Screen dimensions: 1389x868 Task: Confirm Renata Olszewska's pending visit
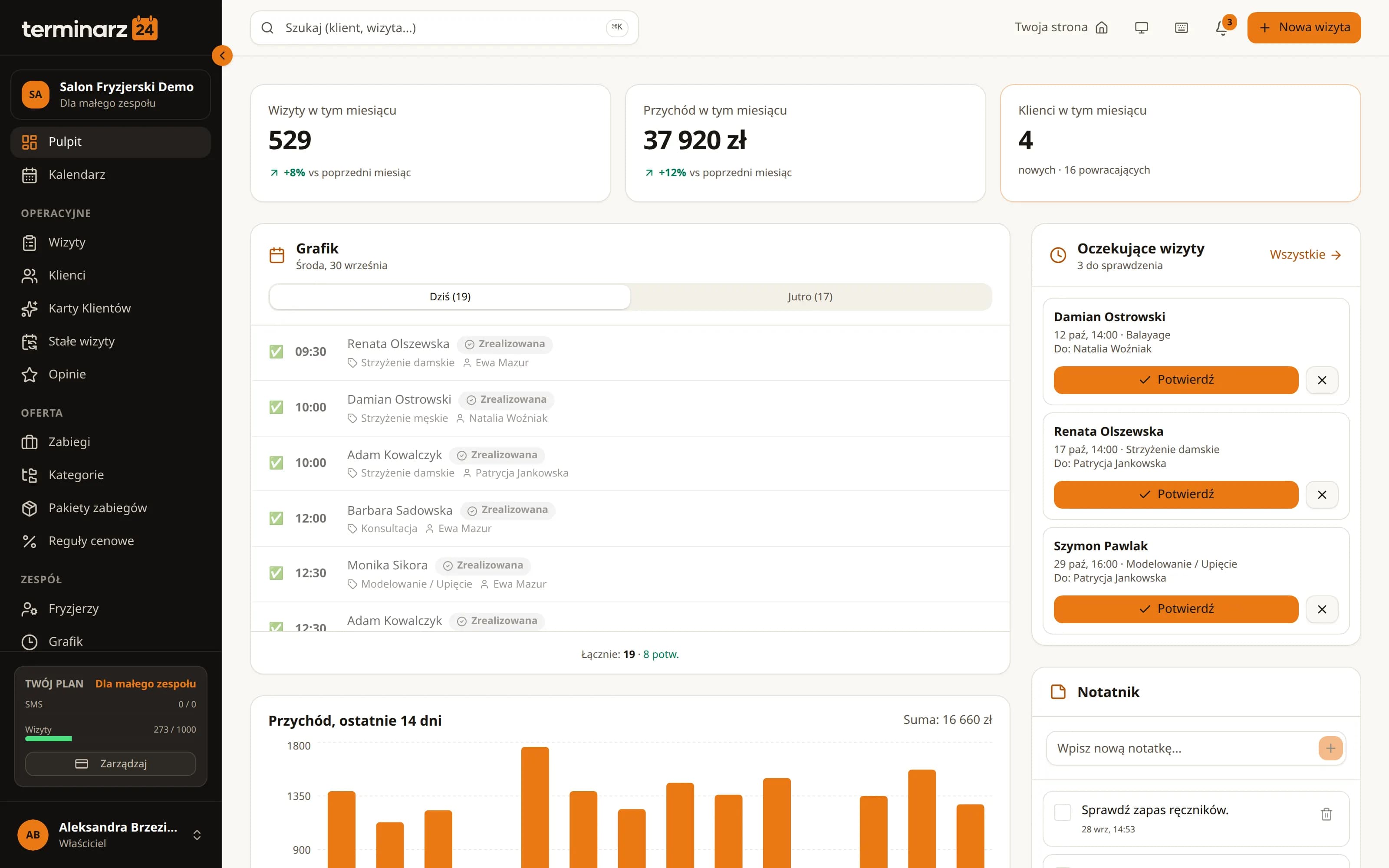click(1175, 494)
